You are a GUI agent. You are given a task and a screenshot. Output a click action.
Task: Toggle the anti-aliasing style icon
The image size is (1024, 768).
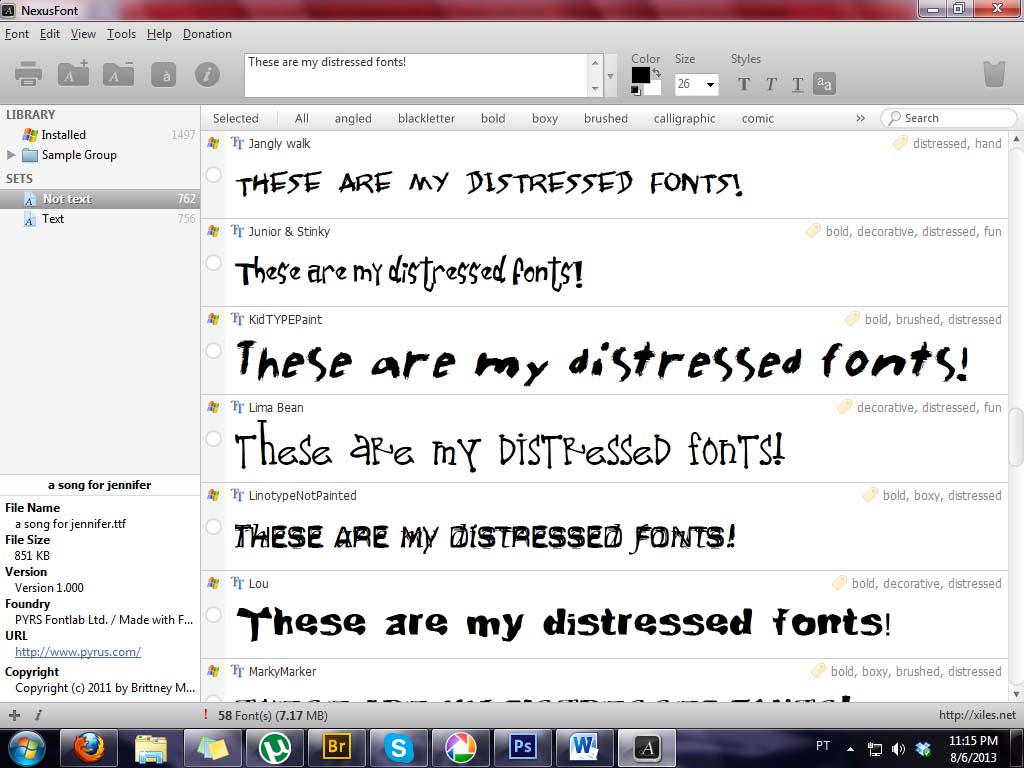pos(824,84)
